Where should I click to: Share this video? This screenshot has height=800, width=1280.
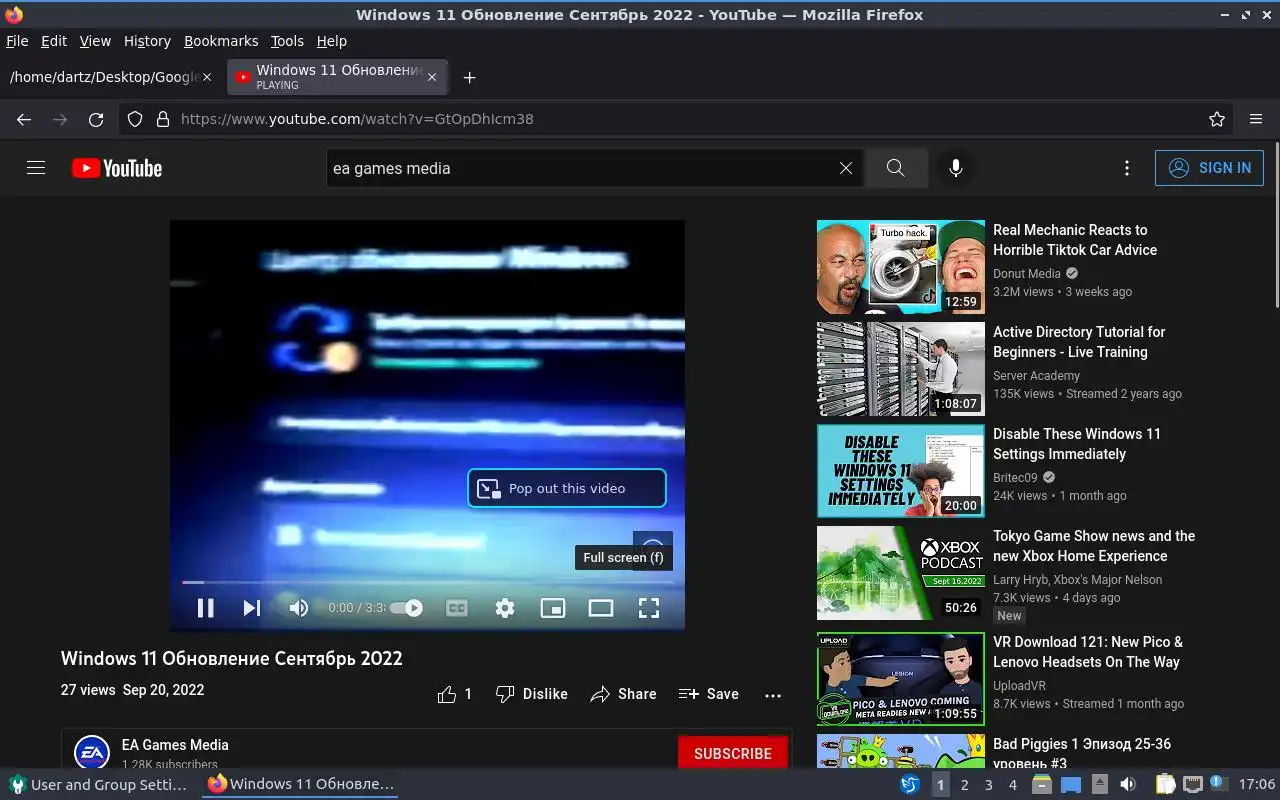click(623, 694)
